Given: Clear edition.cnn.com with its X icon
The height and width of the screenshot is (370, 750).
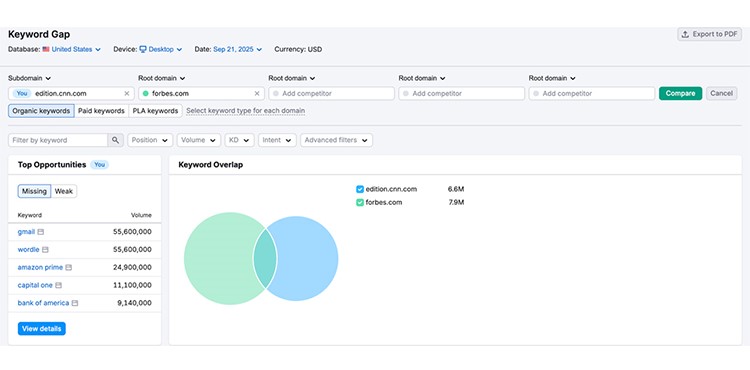Looking at the screenshot, I should (127, 94).
